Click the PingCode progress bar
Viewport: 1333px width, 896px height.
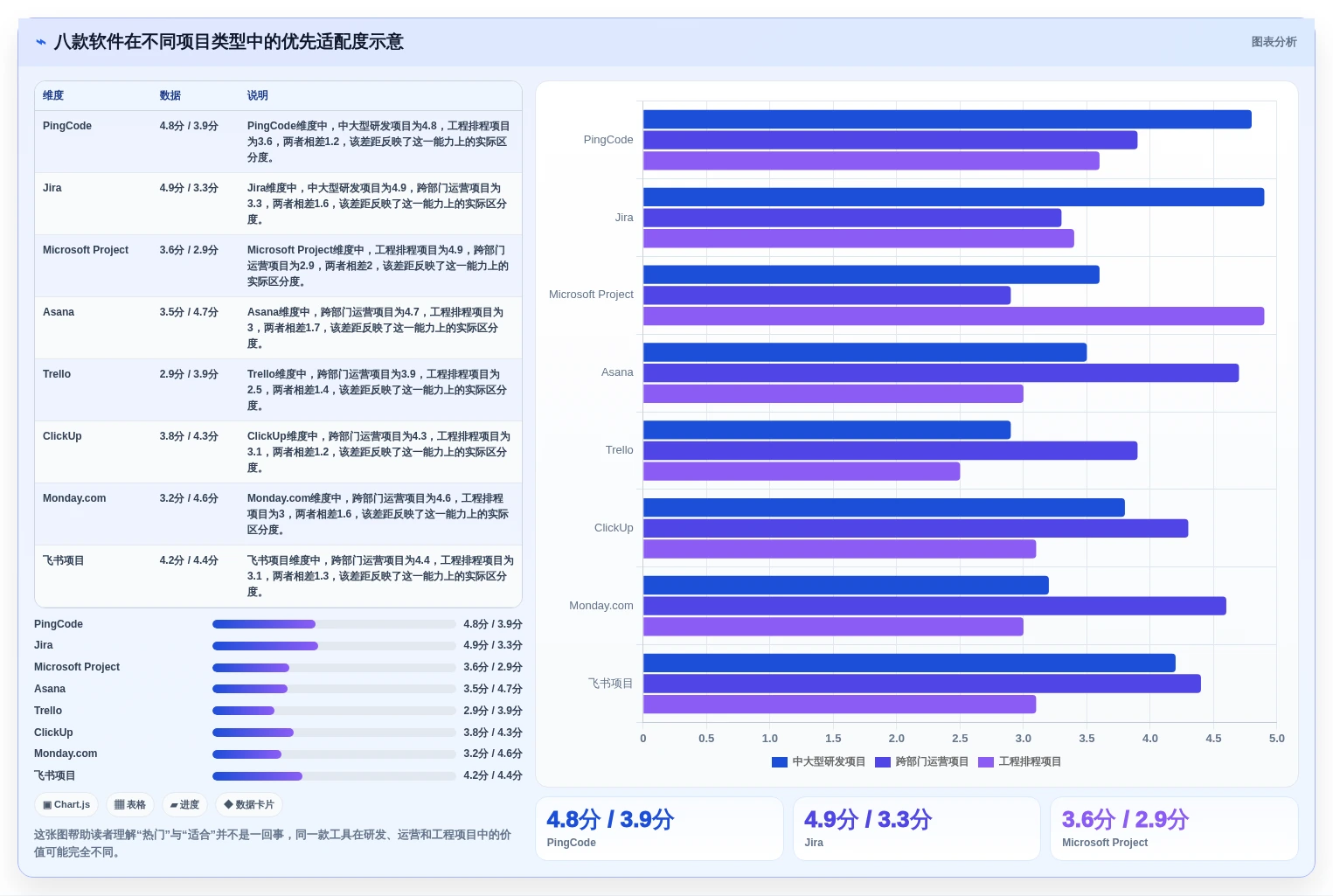coord(334,624)
